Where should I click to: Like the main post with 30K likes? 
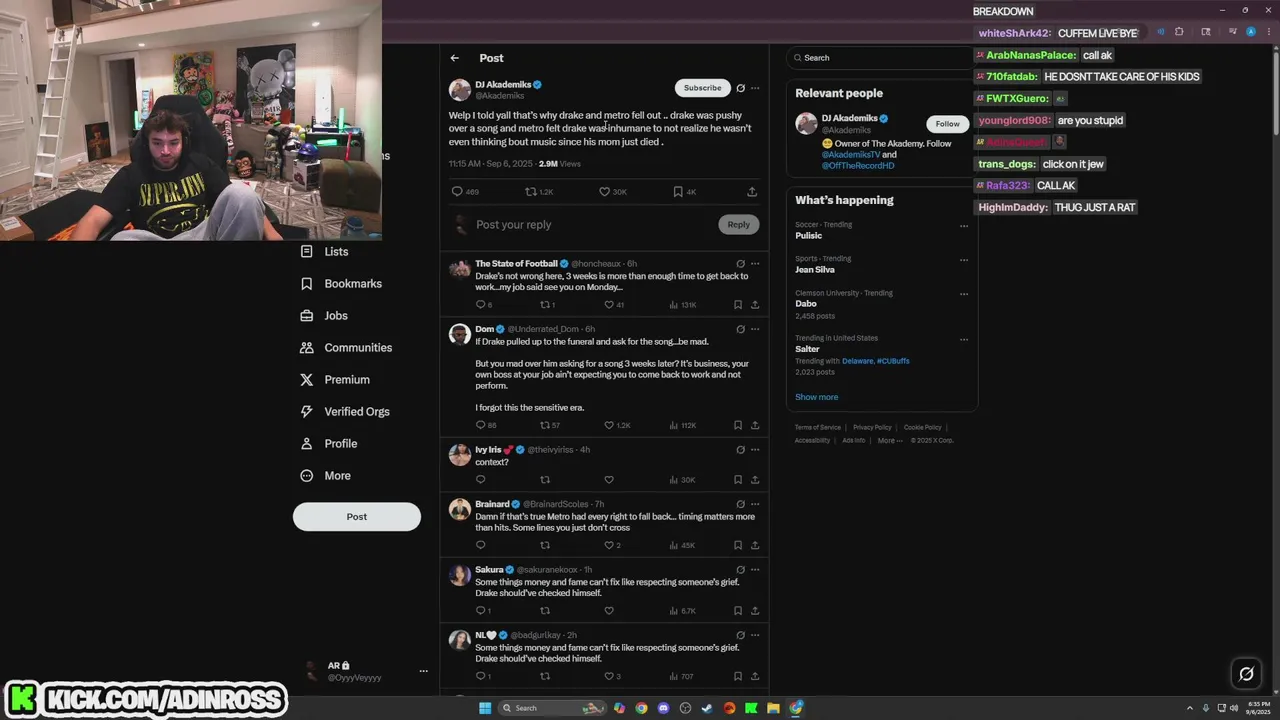pyautogui.click(x=604, y=191)
